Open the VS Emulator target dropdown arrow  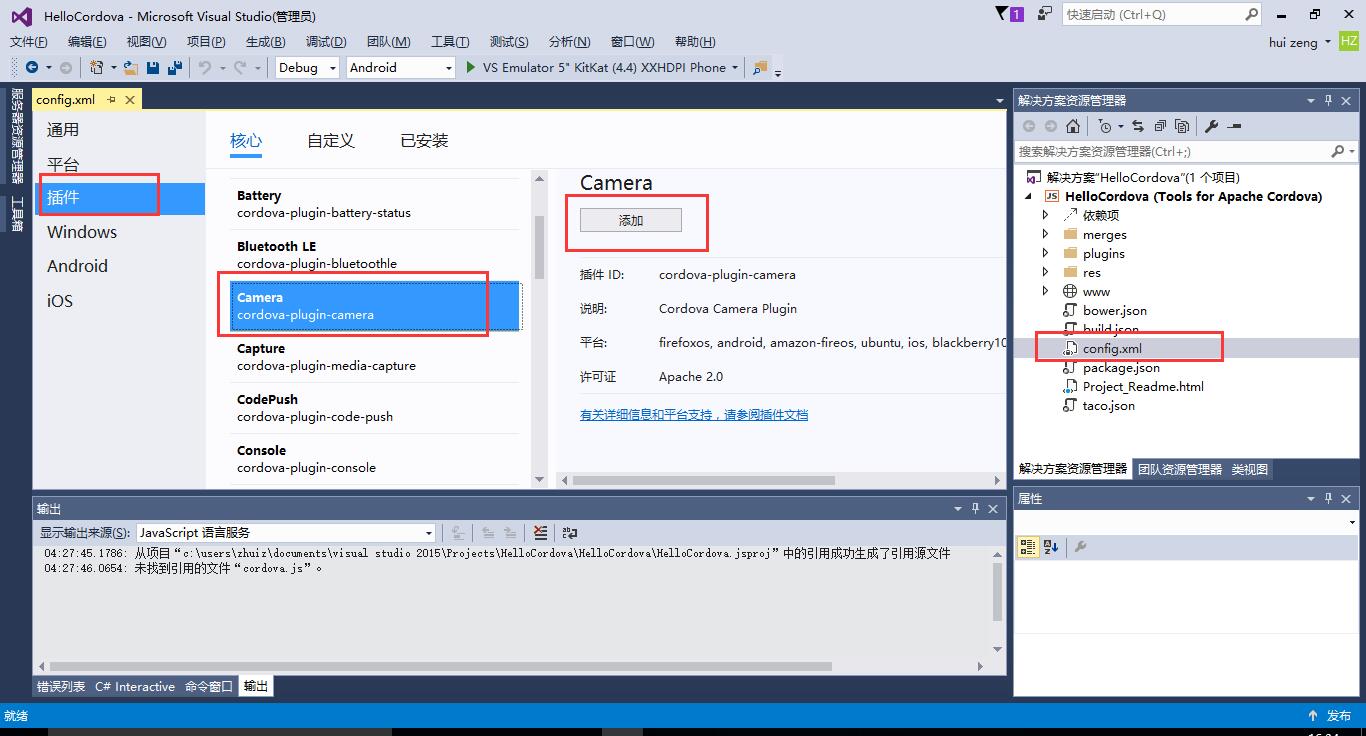pyautogui.click(x=735, y=67)
